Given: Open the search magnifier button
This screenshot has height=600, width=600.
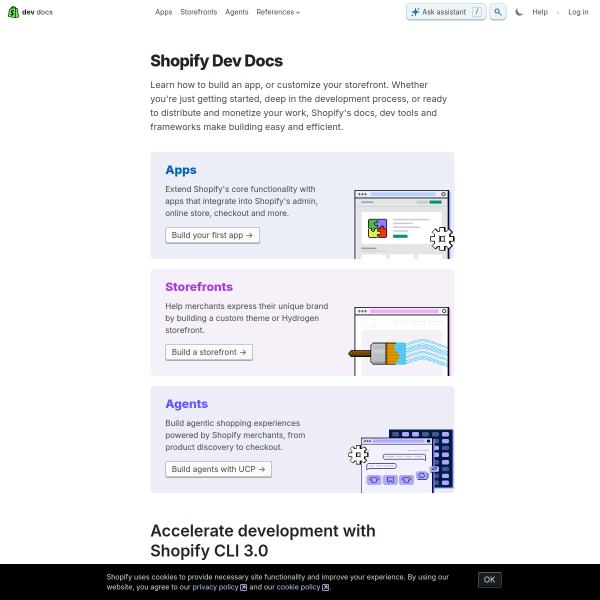Looking at the screenshot, I should point(498,12).
